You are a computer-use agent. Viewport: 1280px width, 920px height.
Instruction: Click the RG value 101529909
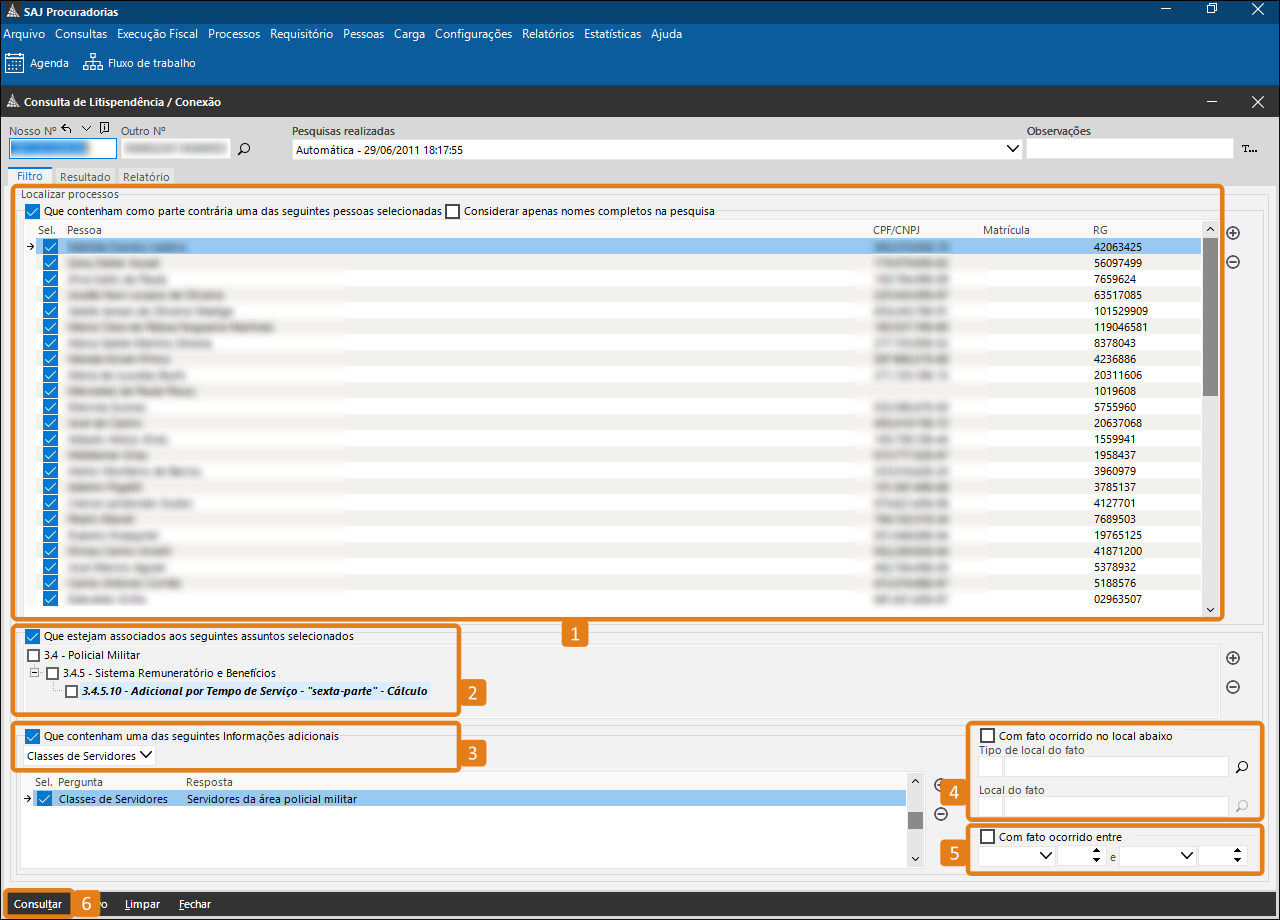(x=1121, y=311)
